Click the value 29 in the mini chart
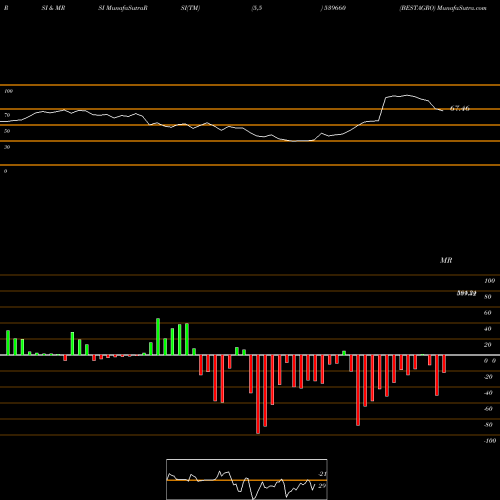Screen dimensions: 500x500 coord(322,486)
